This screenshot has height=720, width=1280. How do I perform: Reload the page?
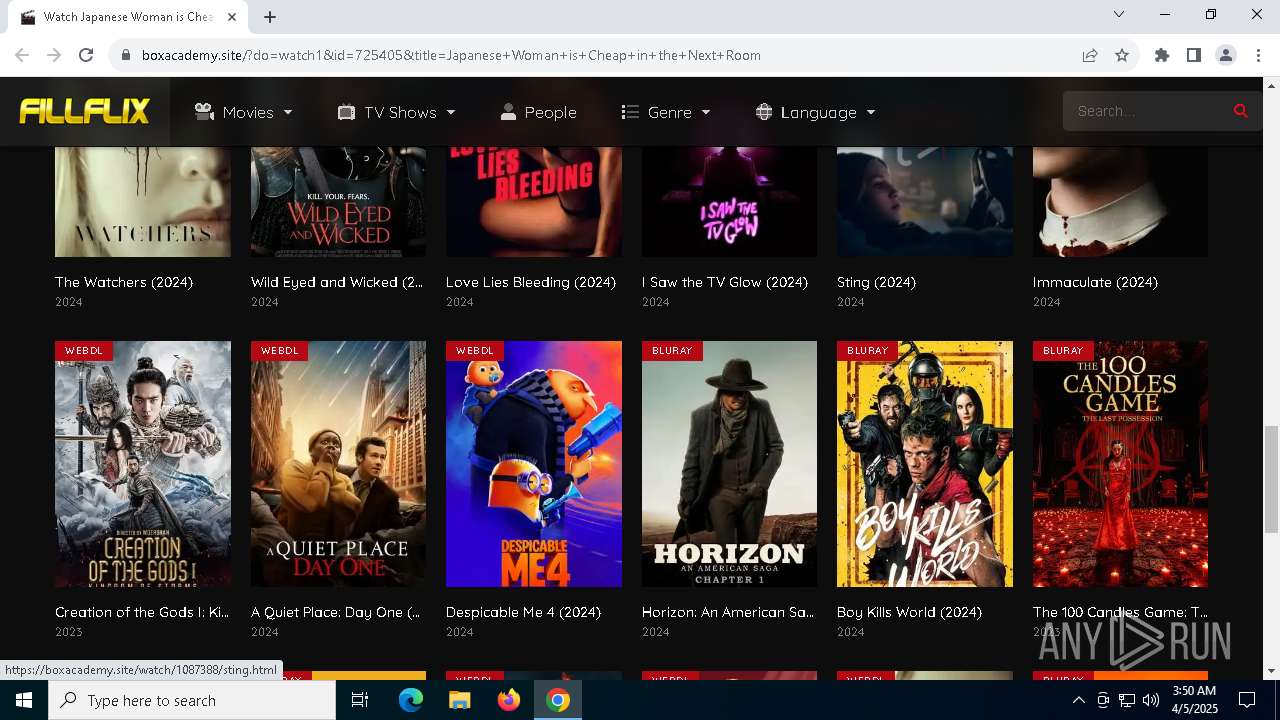[x=86, y=55]
